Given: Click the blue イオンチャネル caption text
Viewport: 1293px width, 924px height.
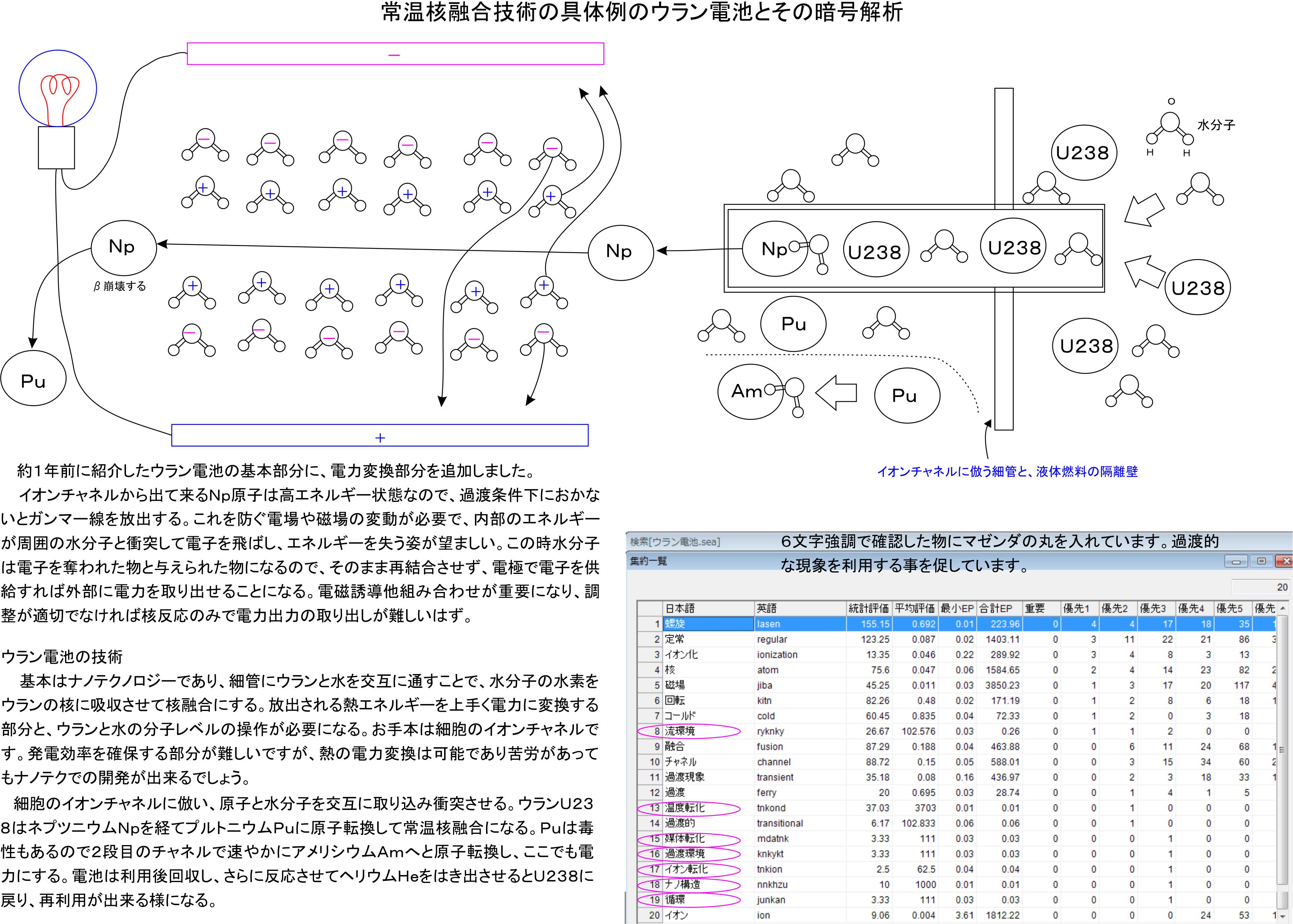Looking at the screenshot, I should click(x=1007, y=472).
